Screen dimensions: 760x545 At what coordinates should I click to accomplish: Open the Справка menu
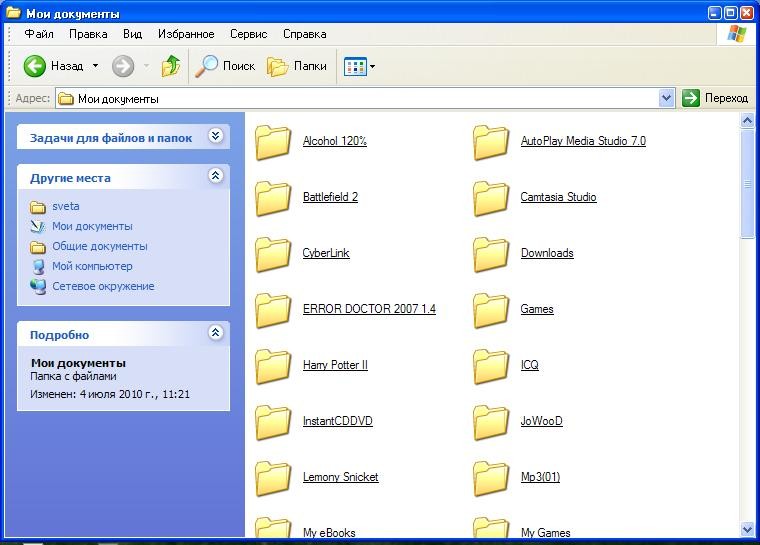tap(304, 34)
